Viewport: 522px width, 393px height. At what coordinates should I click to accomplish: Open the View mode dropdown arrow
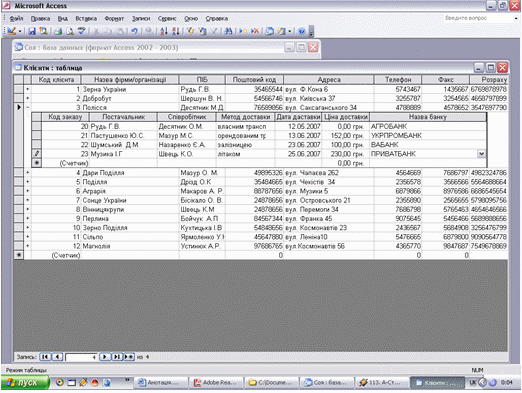[x=20, y=31]
